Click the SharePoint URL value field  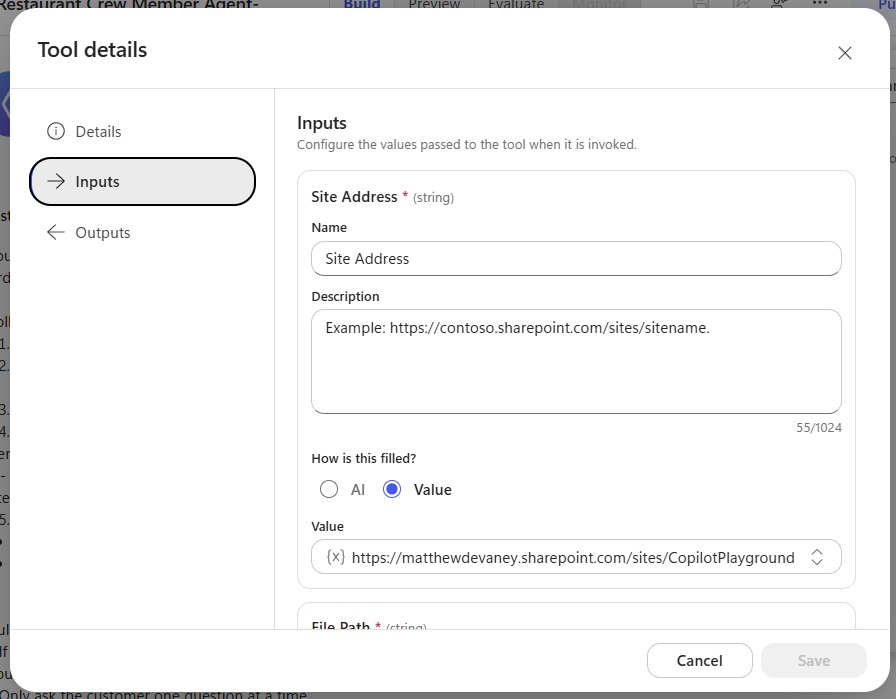tap(576, 557)
